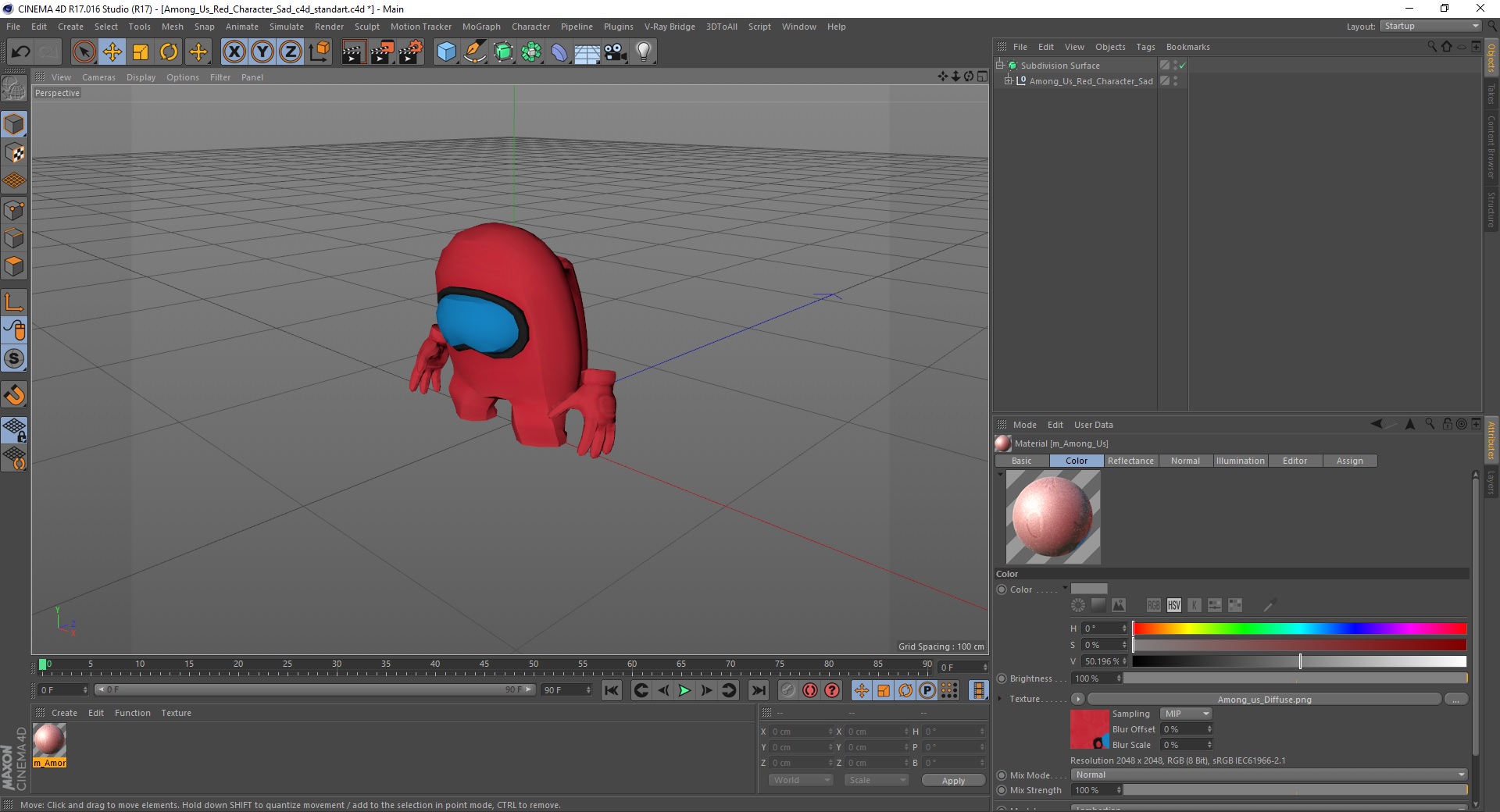
Task: Open material manager Texture menu
Action: click(176, 713)
